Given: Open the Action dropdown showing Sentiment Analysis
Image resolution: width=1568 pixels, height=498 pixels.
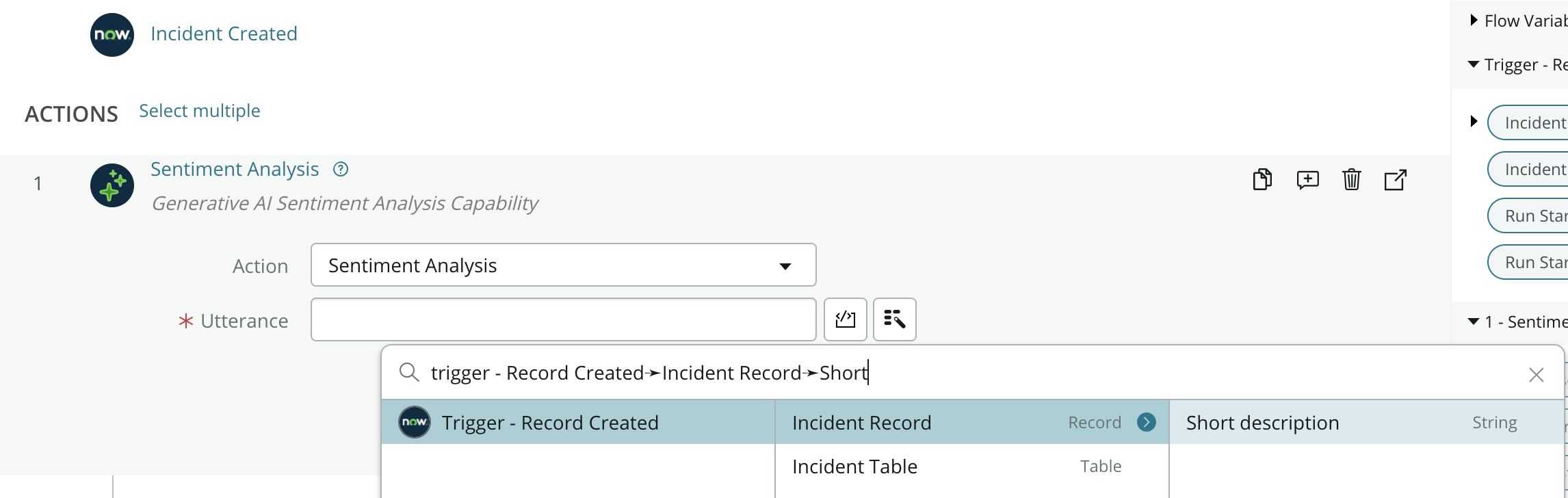Looking at the screenshot, I should pos(564,265).
